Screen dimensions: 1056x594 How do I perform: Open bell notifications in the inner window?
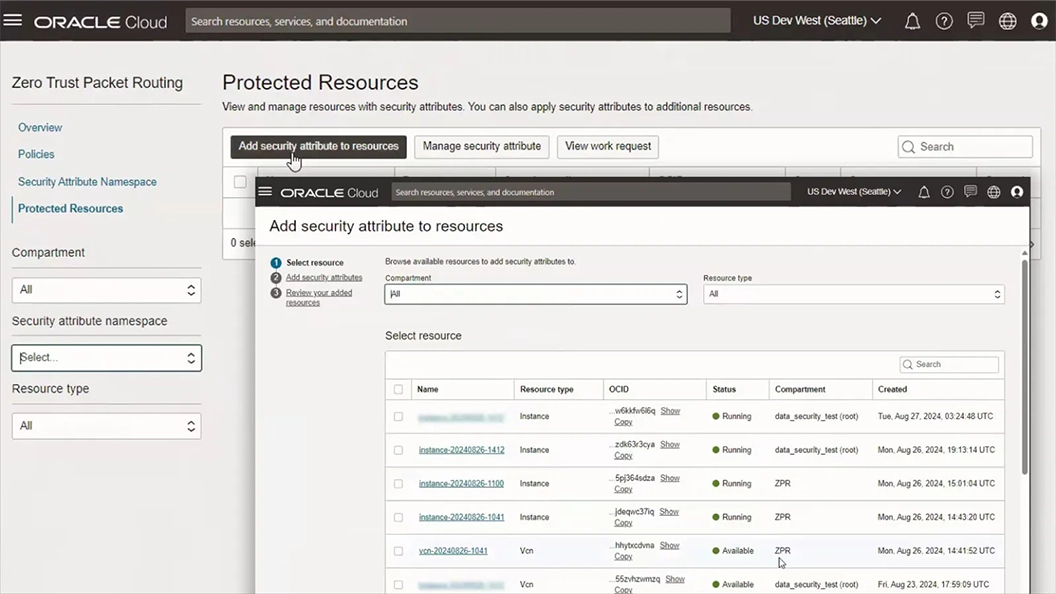click(924, 192)
